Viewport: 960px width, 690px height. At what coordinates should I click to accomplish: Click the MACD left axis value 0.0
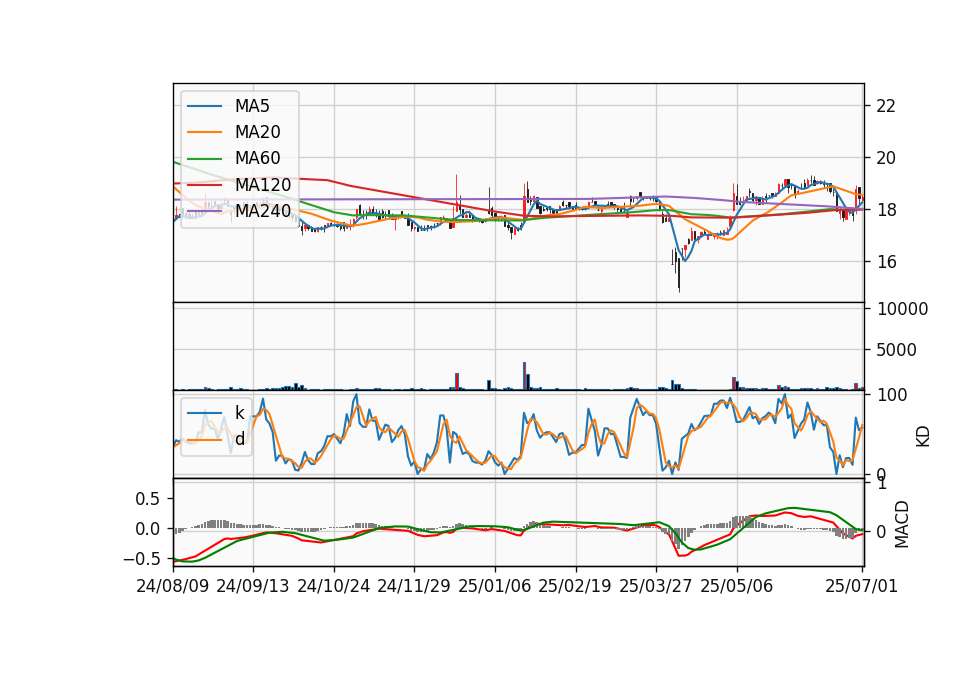[147, 529]
